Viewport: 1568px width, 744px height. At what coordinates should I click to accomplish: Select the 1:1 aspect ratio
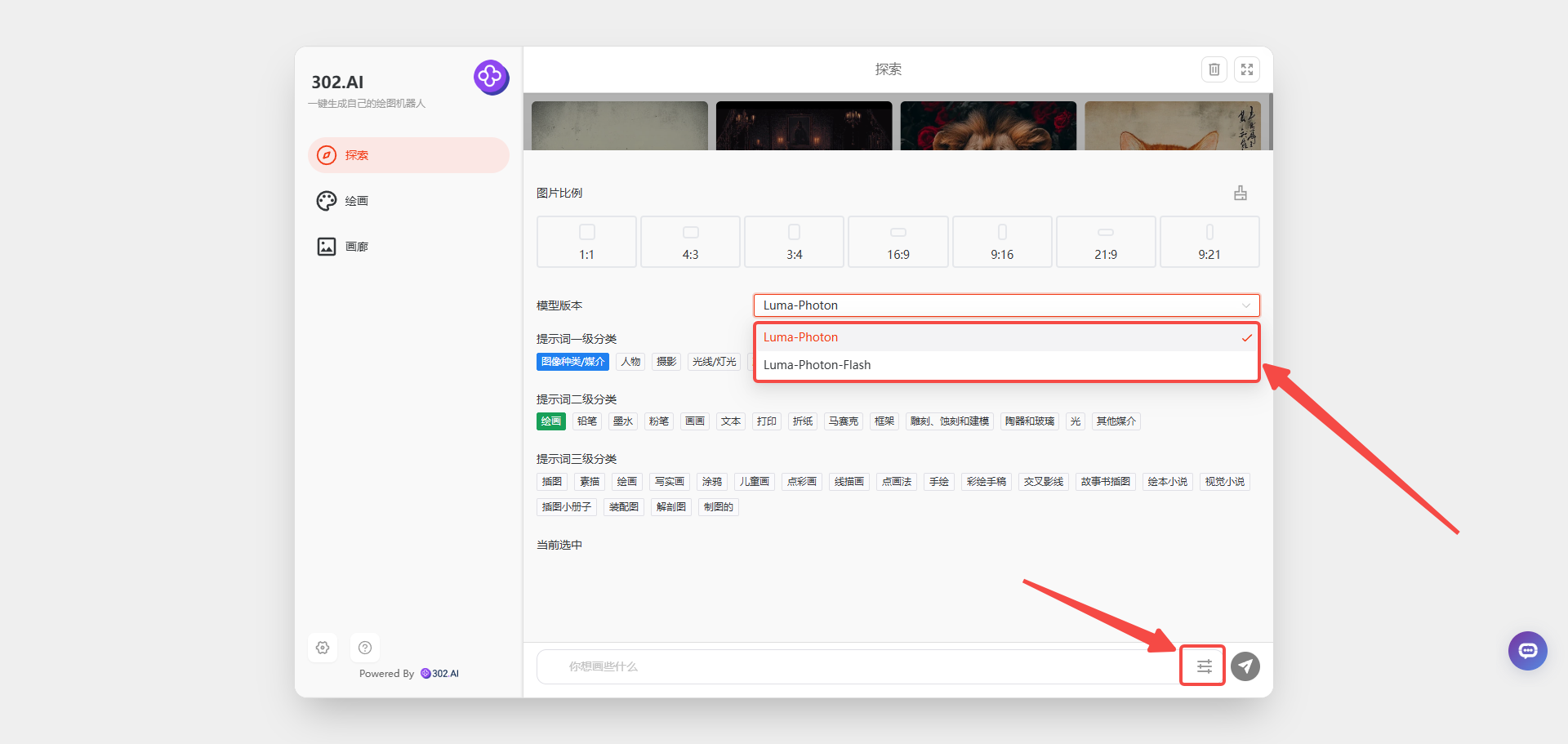(586, 242)
